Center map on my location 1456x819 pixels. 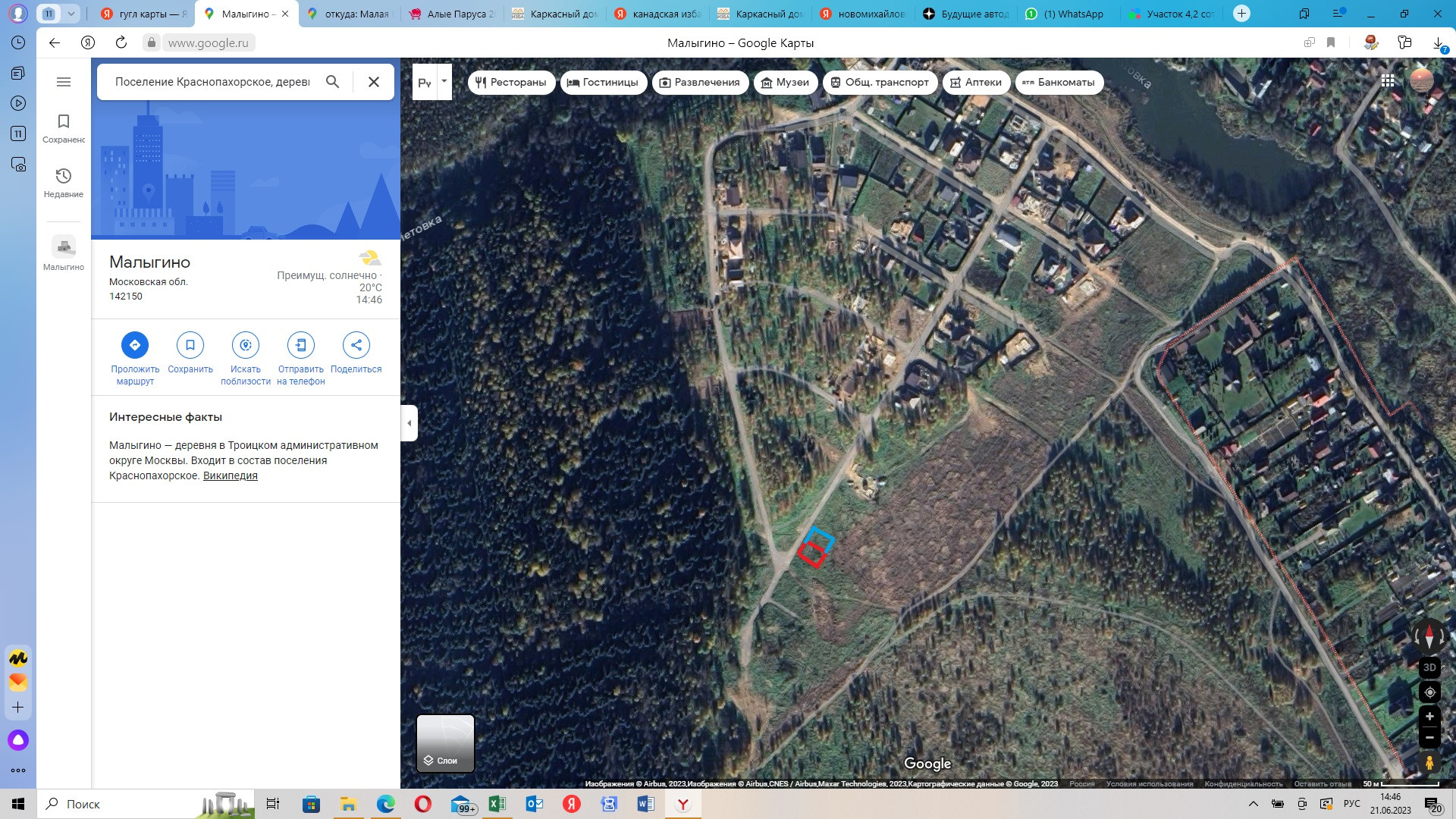point(1429,692)
